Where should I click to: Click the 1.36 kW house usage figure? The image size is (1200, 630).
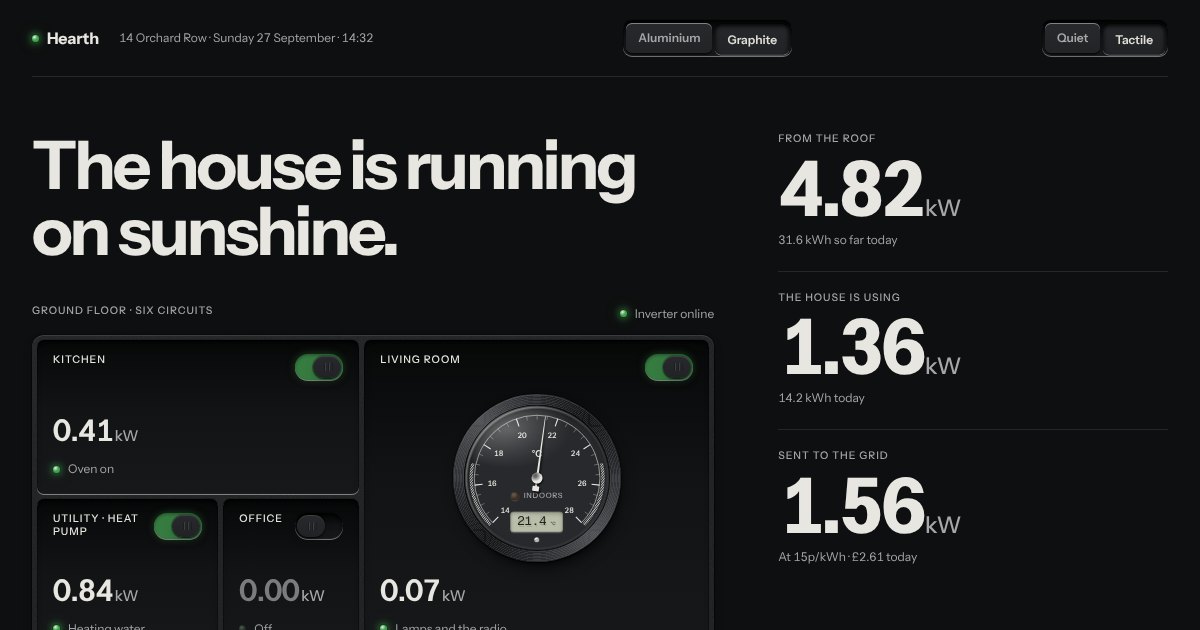pos(871,347)
